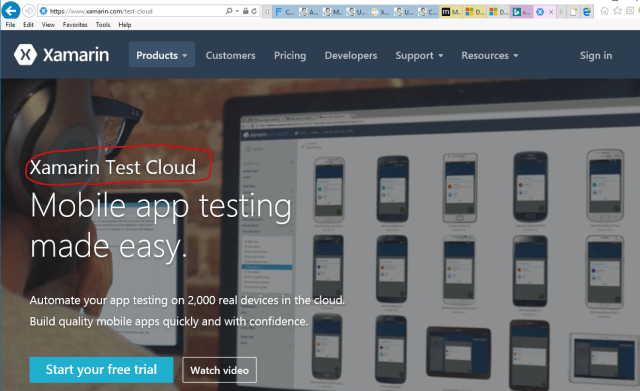
Task: Switch to the tab with the blue F icon
Action: pos(284,12)
